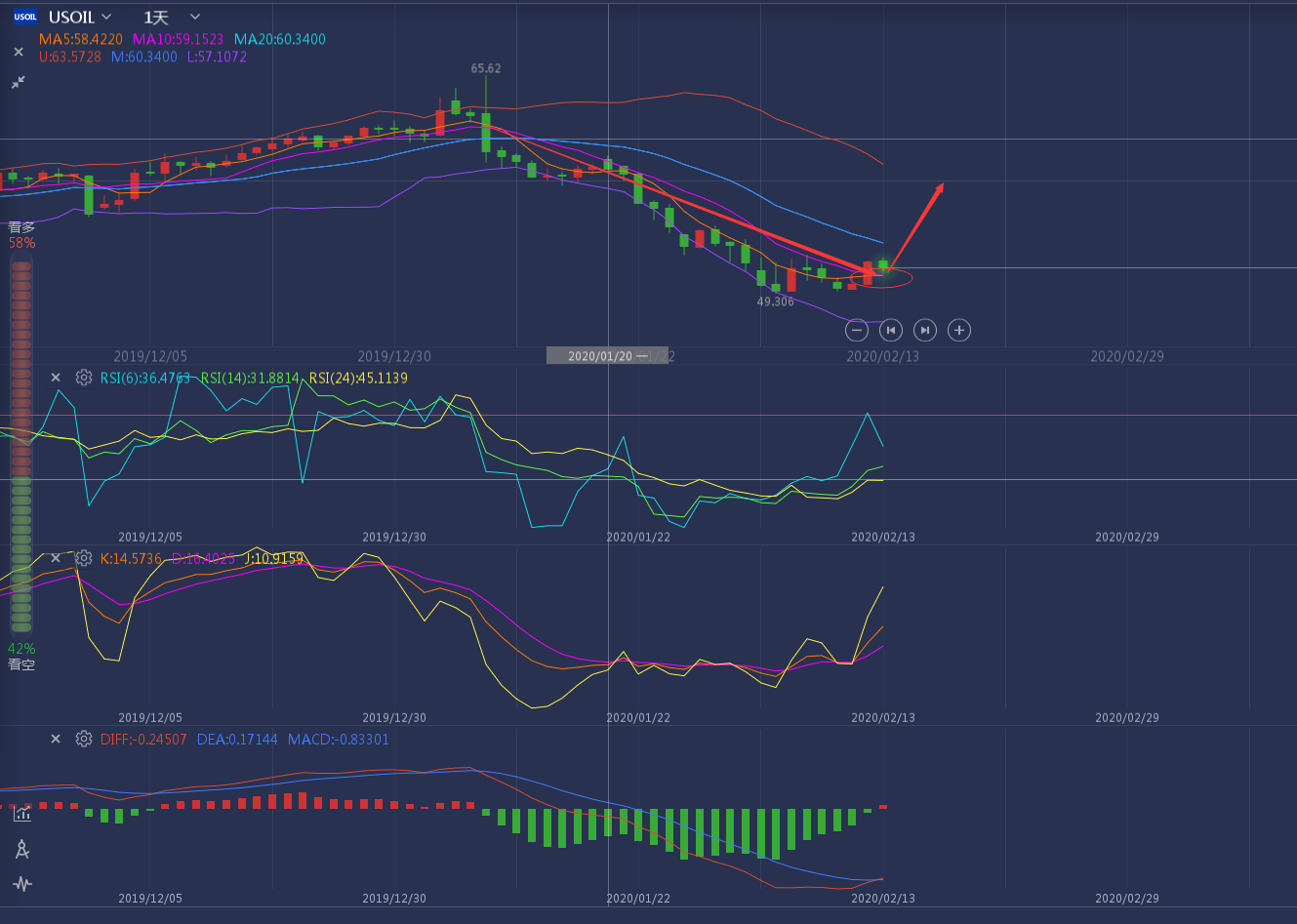The width and height of the screenshot is (1297, 924).
Task: Close the MACD indicator panel
Action: coord(56,740)
